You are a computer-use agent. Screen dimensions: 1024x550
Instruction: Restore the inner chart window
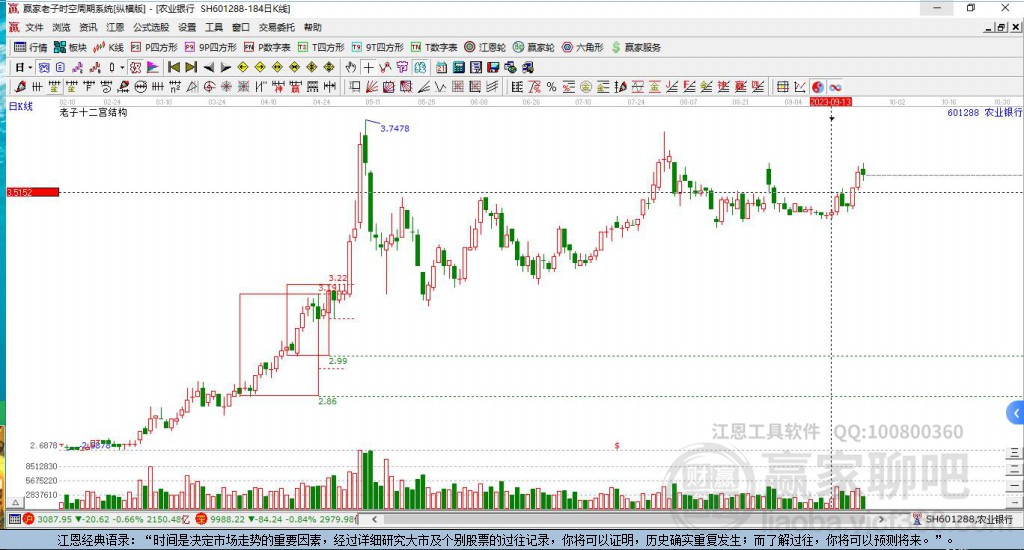point(1001,27)
